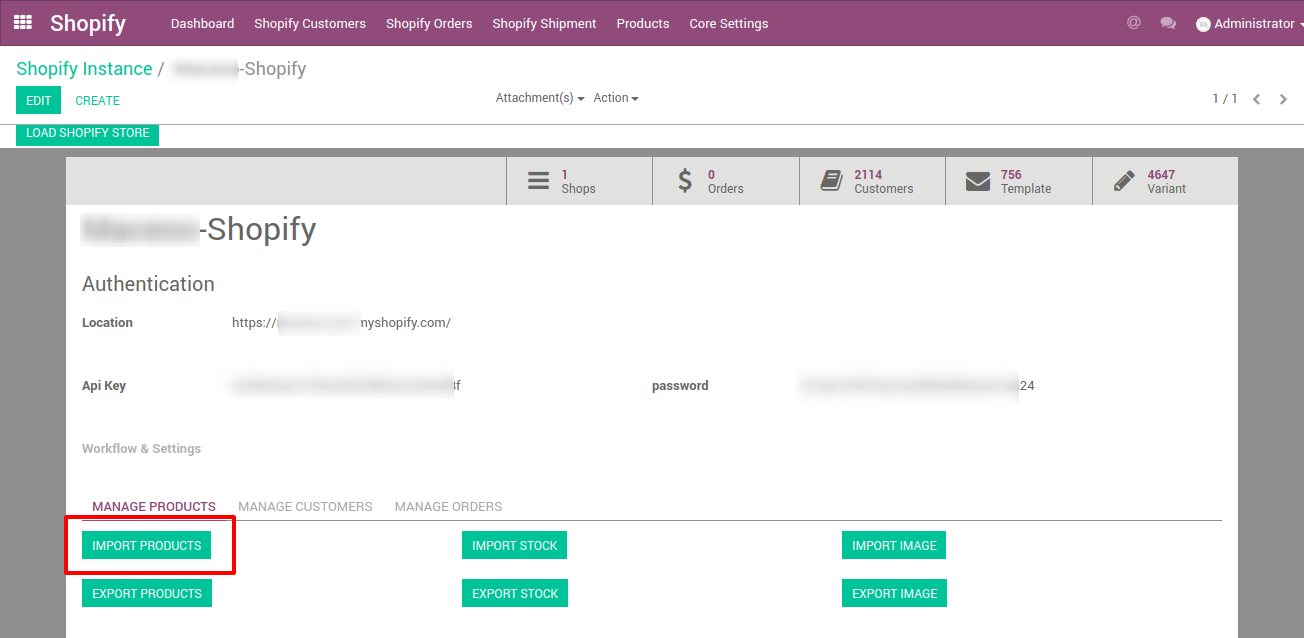
Task: Follow the Shopify Instance breadcrumb link
Action: [84, 69]
